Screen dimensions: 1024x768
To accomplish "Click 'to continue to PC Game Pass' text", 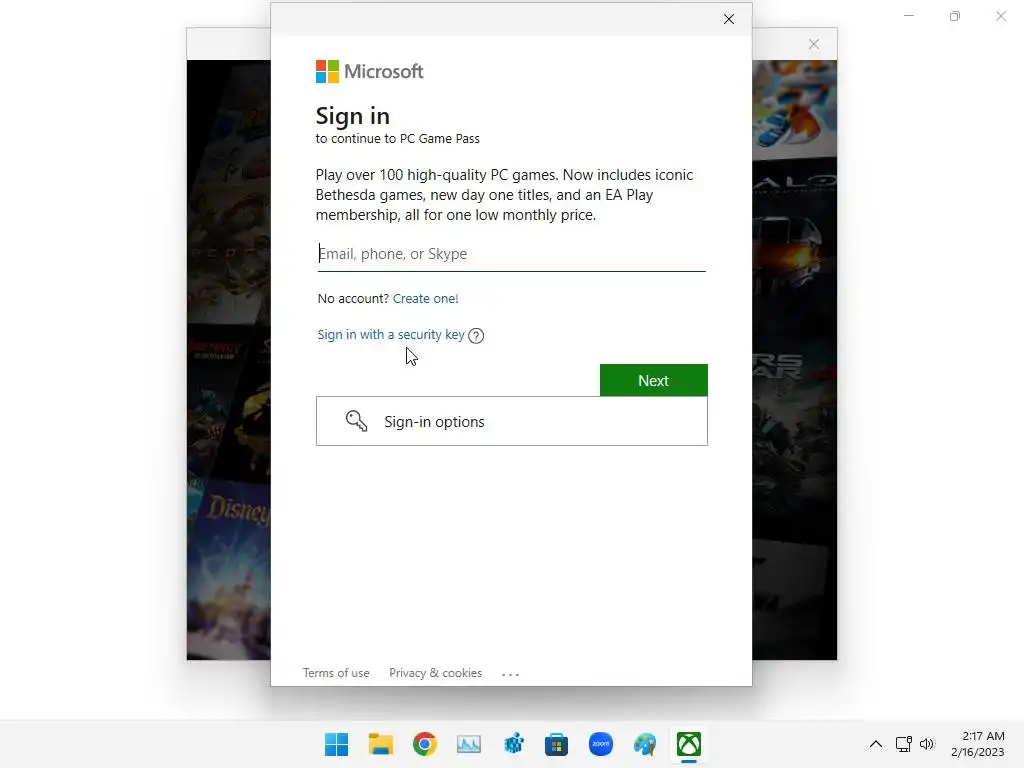I will (397, 138).
